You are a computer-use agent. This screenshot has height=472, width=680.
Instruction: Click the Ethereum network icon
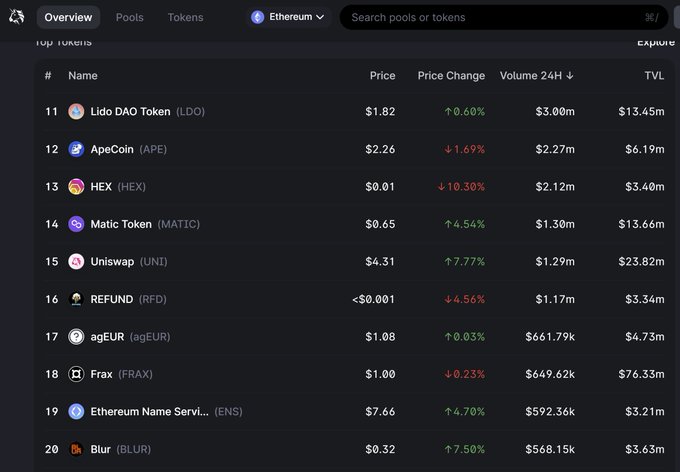pyautogui.click(x=258, y=17)
